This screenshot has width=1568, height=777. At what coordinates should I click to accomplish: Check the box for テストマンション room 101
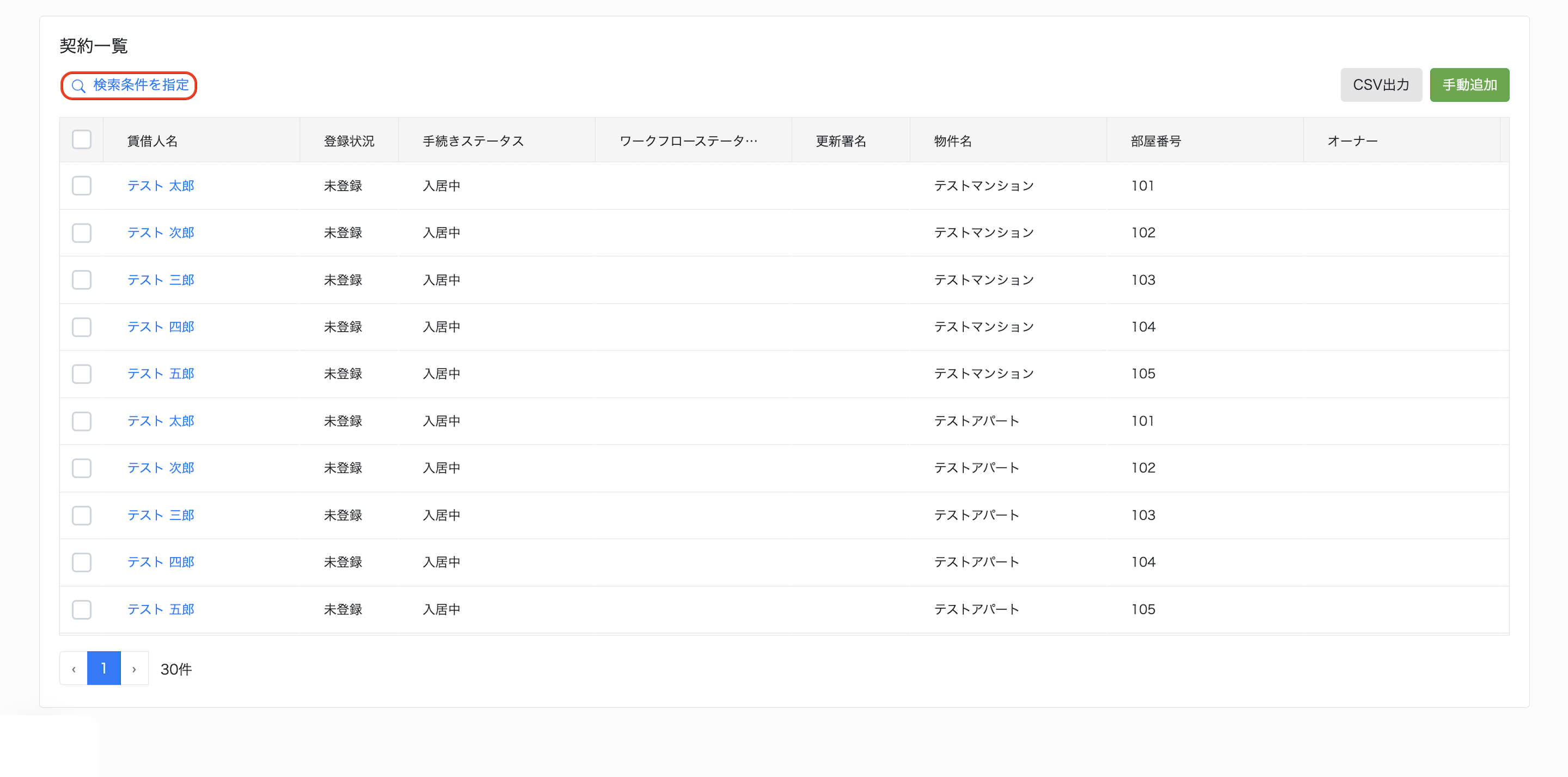coord(82,186)
